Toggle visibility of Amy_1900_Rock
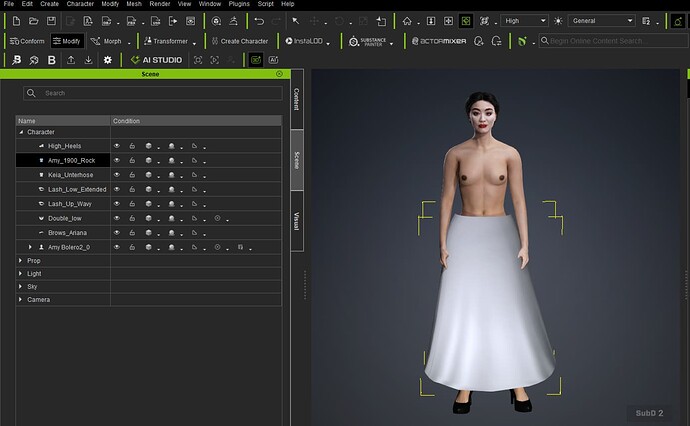 pos(117,160)
